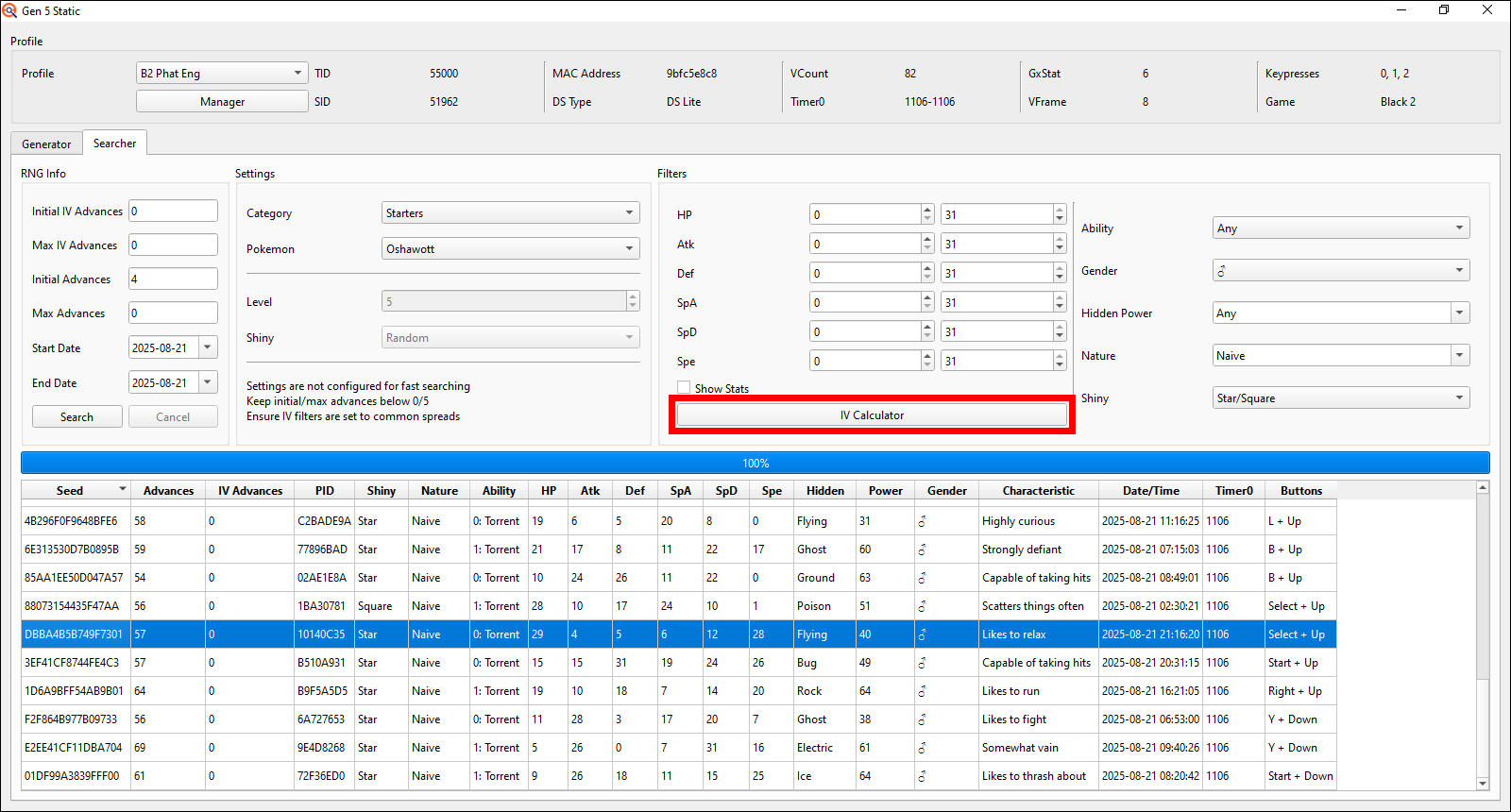Click the Seed column sort arrow

[x=123, y=489]
